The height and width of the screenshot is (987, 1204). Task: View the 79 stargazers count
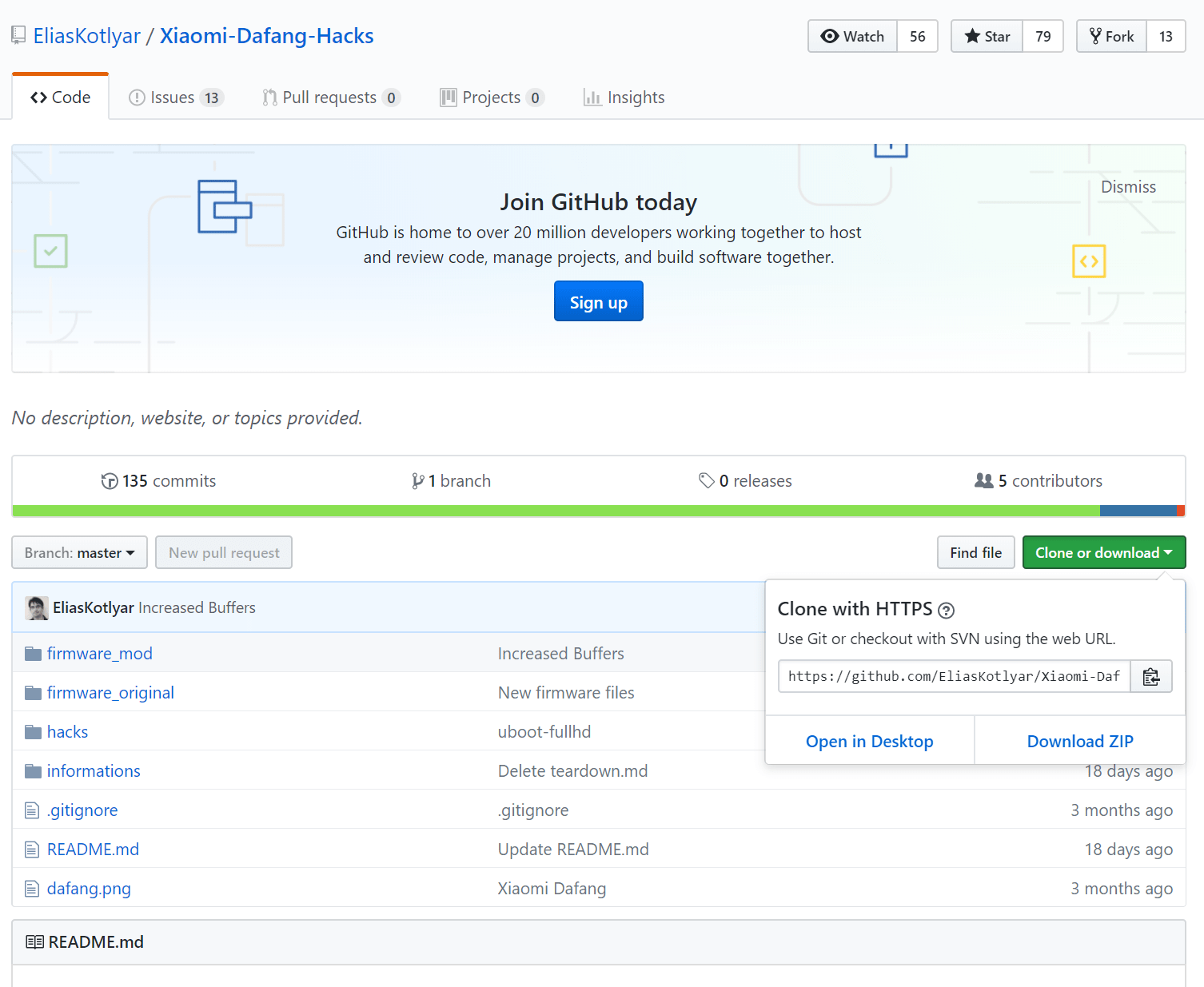(1043, 36)
